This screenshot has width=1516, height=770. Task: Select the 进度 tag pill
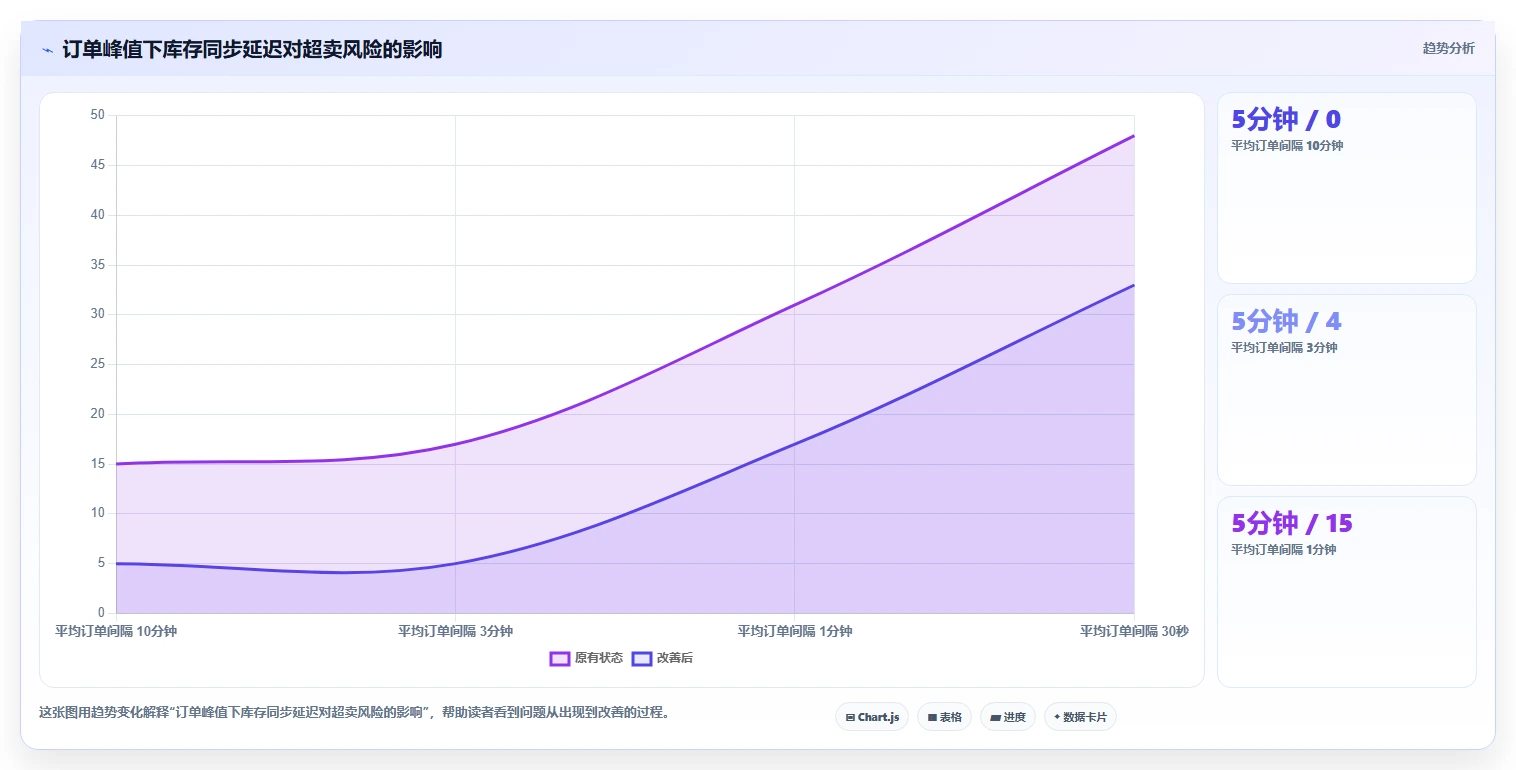[1007, 717]
